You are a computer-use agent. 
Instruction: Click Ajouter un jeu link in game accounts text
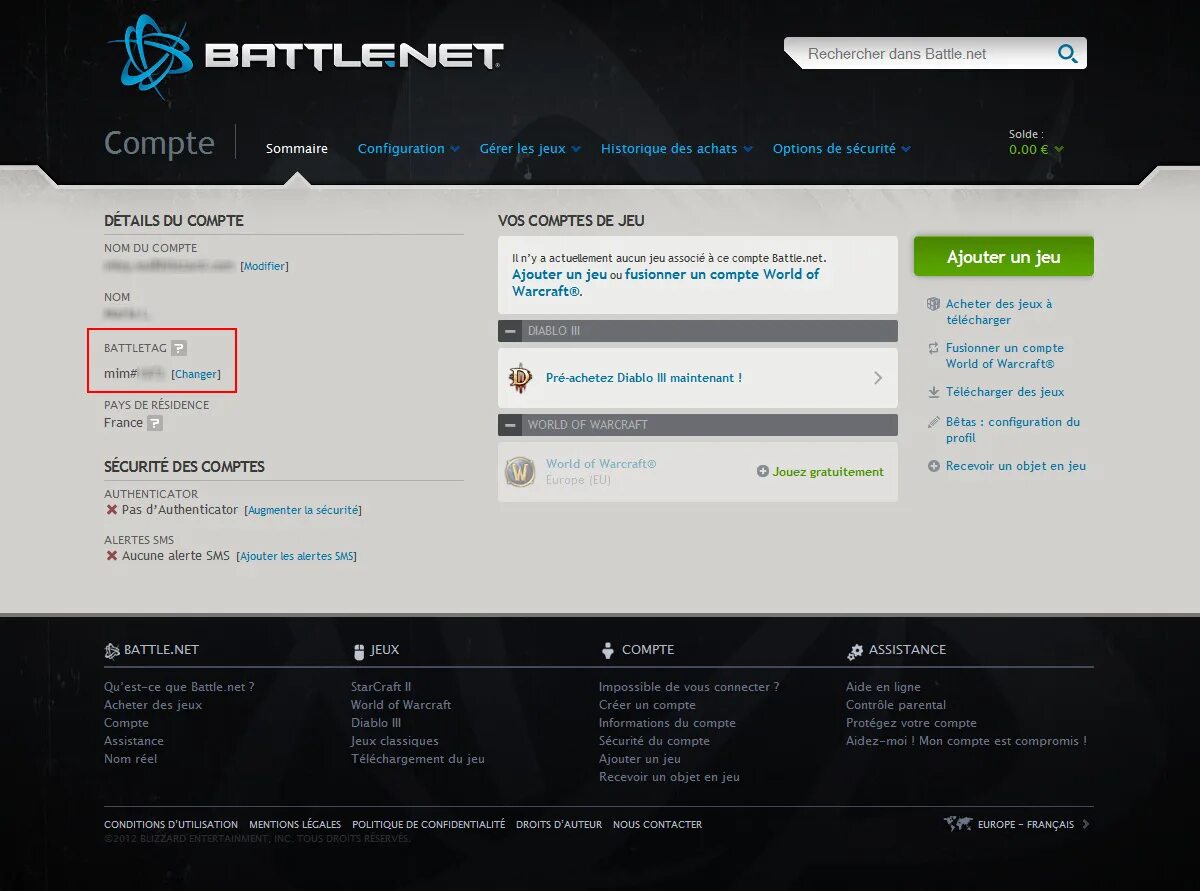[x=559, y=274]
